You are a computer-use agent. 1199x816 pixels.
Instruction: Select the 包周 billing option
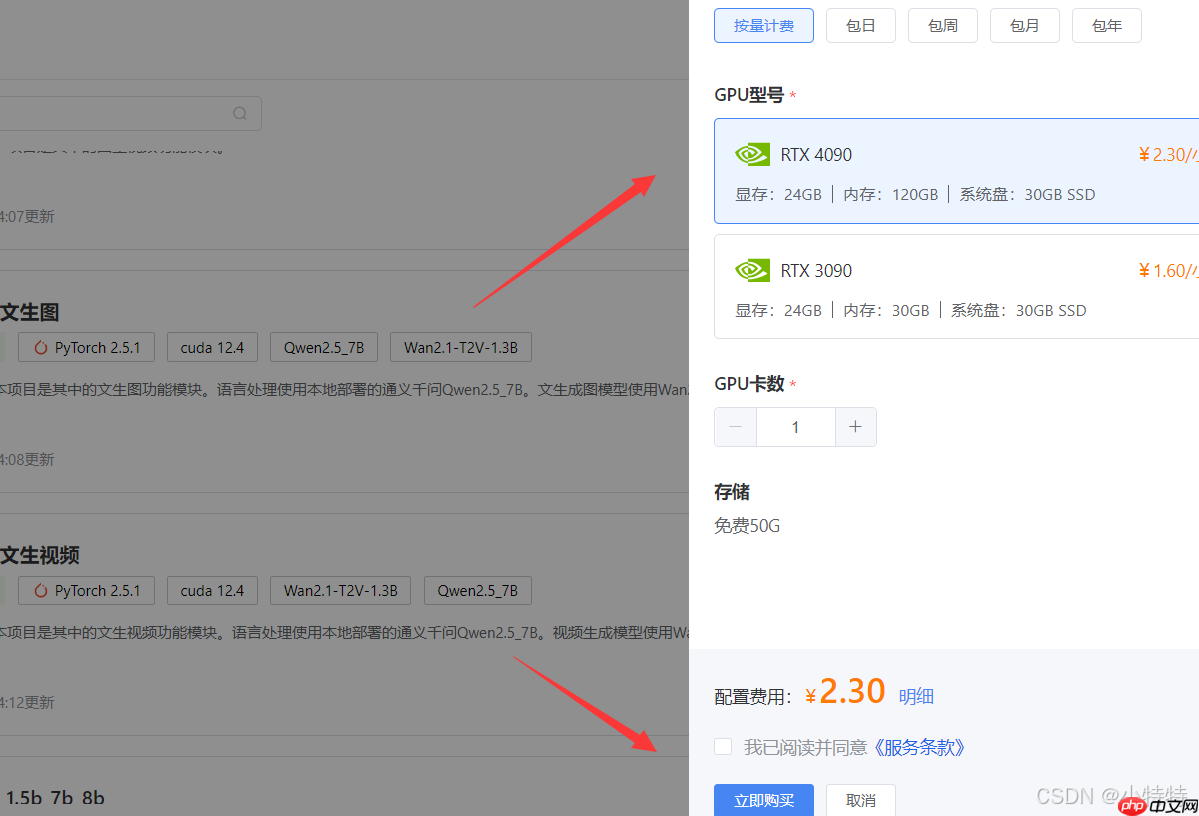coord(942,26)
